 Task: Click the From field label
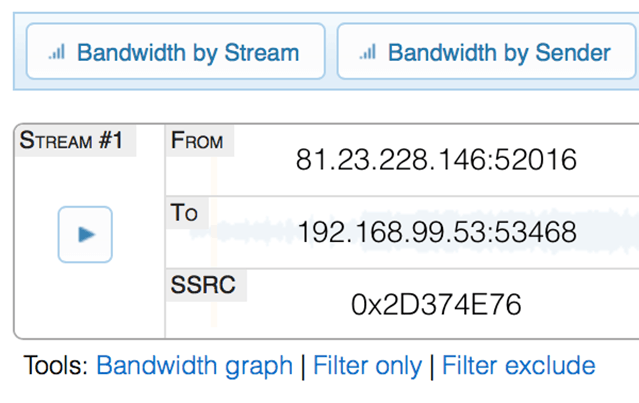[197, 141]
